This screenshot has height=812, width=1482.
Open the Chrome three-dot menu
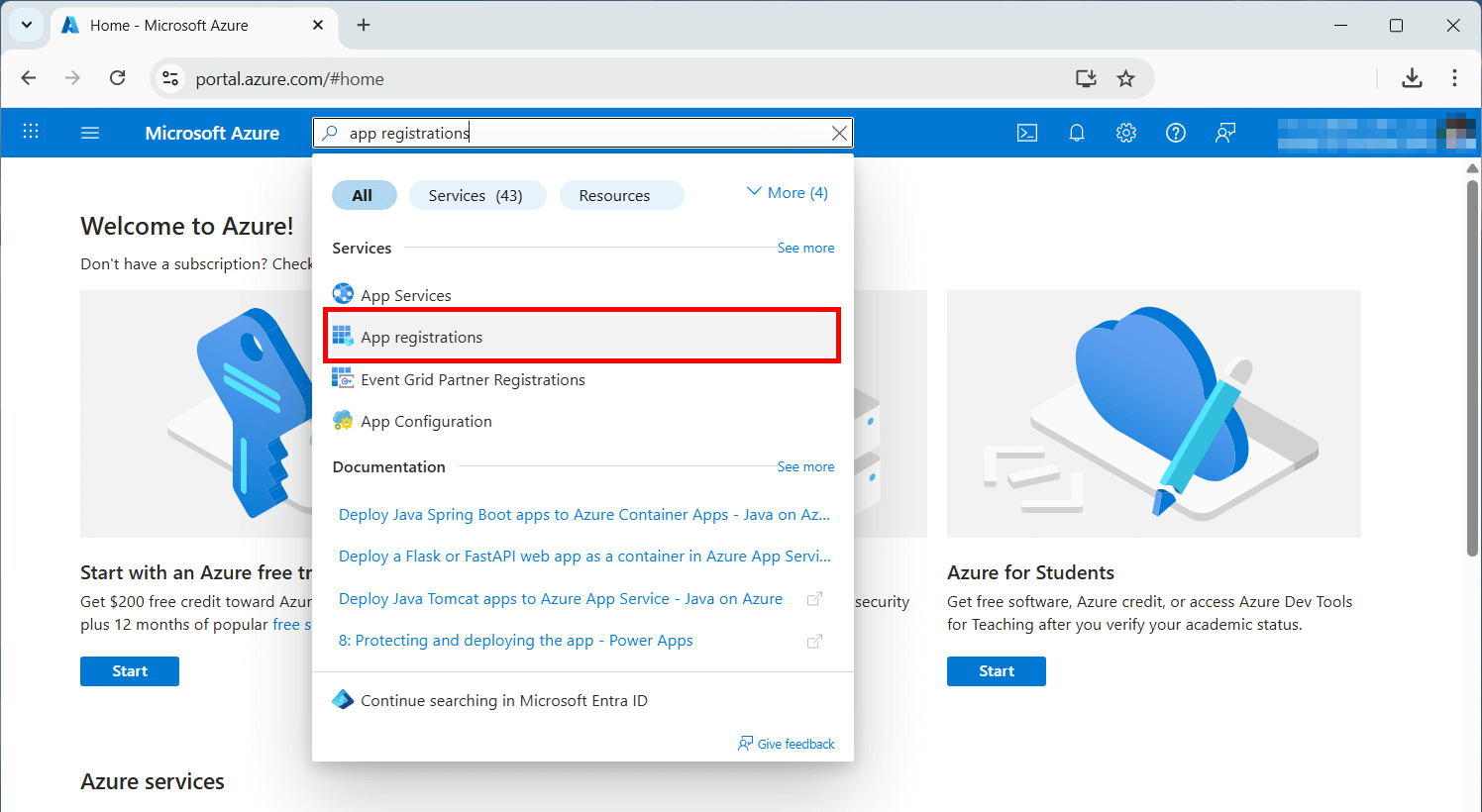[1453, 77]
